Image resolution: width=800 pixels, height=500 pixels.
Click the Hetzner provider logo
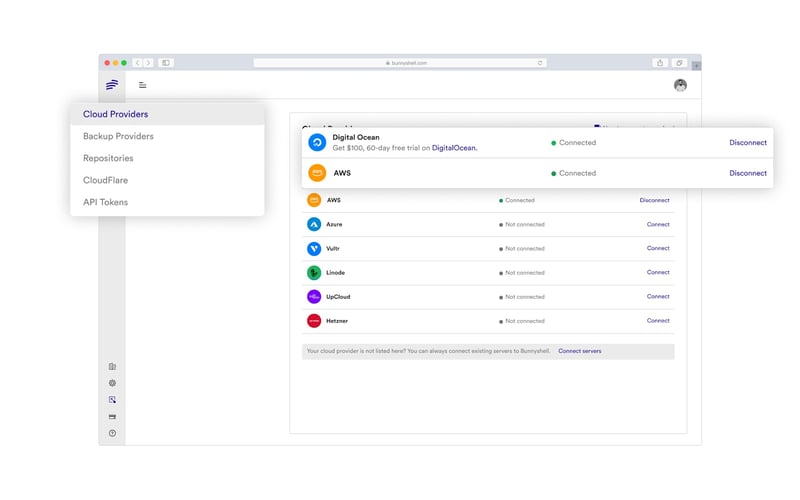tap(314, 321)
